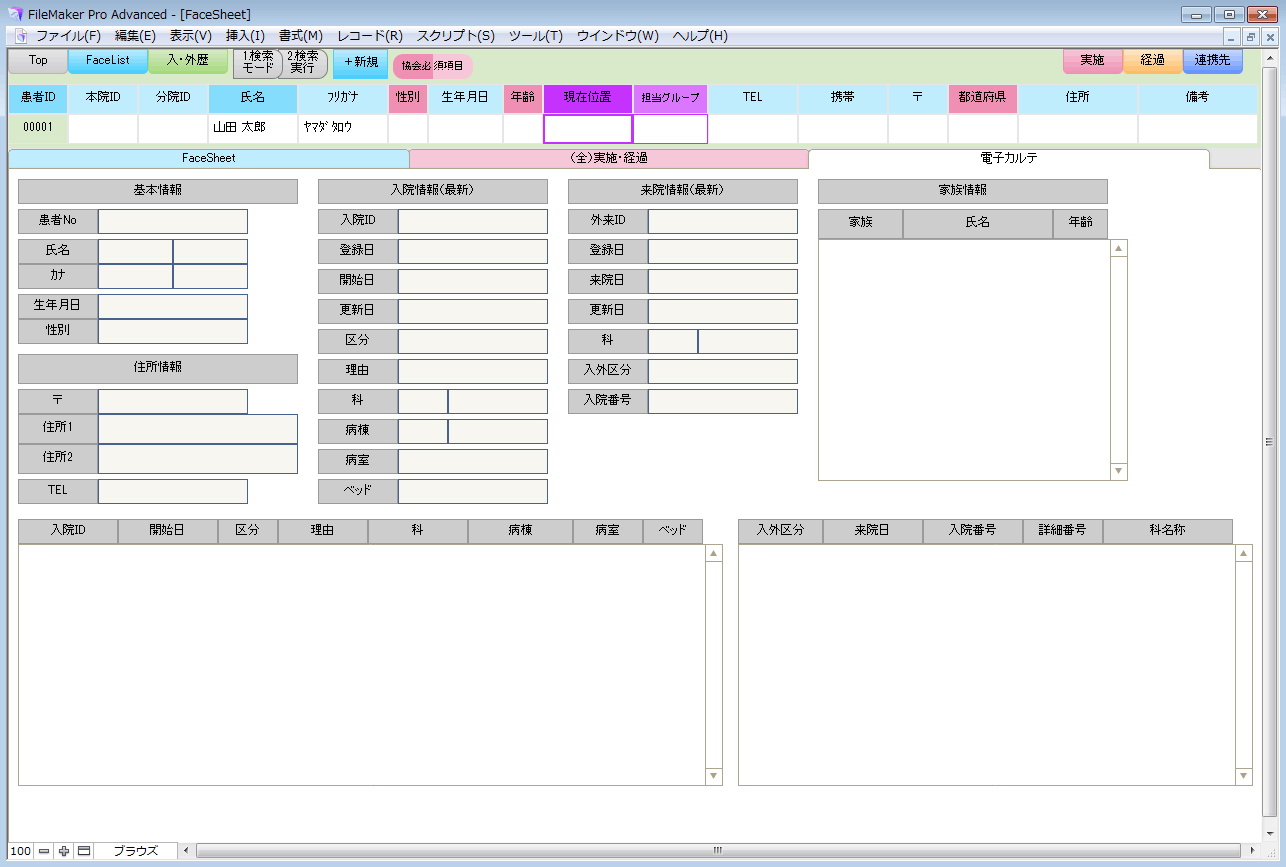Restore the inner document window
The height and width of the screenshot is (867, 1286).
pyautogui.click(x=1251, y=36)
